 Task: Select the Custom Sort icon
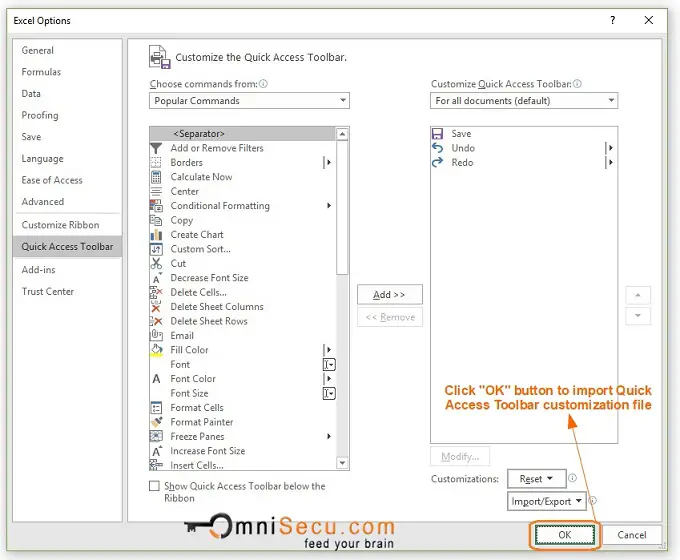[156, 249]
